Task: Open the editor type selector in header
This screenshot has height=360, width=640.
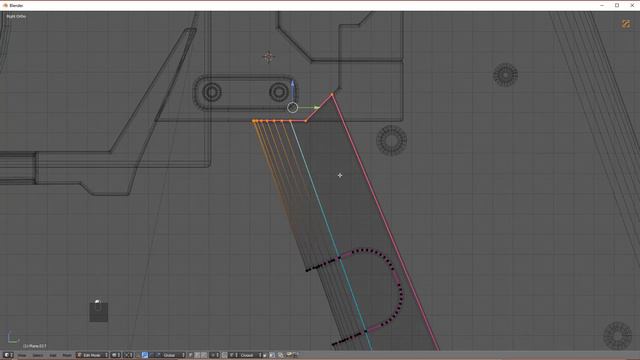Action: point(8,355)
